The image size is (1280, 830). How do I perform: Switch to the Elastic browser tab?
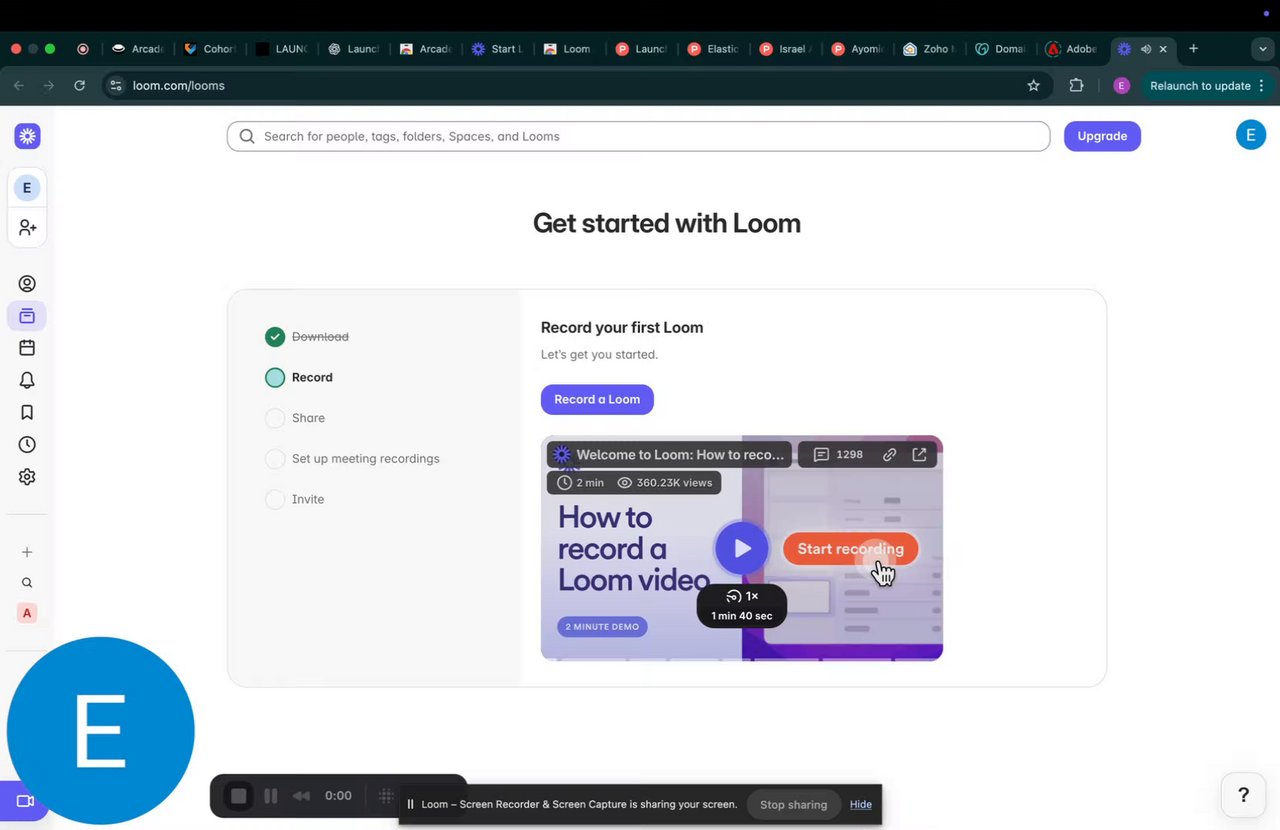pos(713,49)
